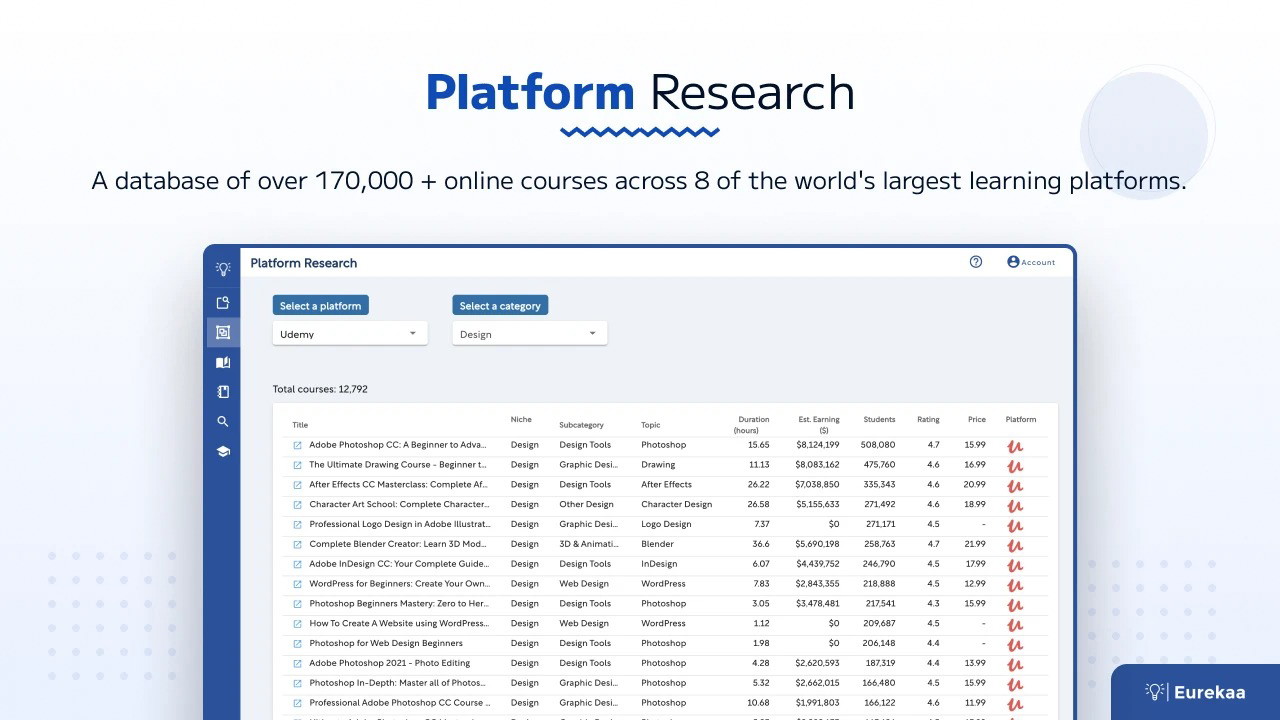This screenshot has width=1280, height=720.
Task: Open external link icon for Adobe Photoshop CC course
Action: click(x=297, y=445)
